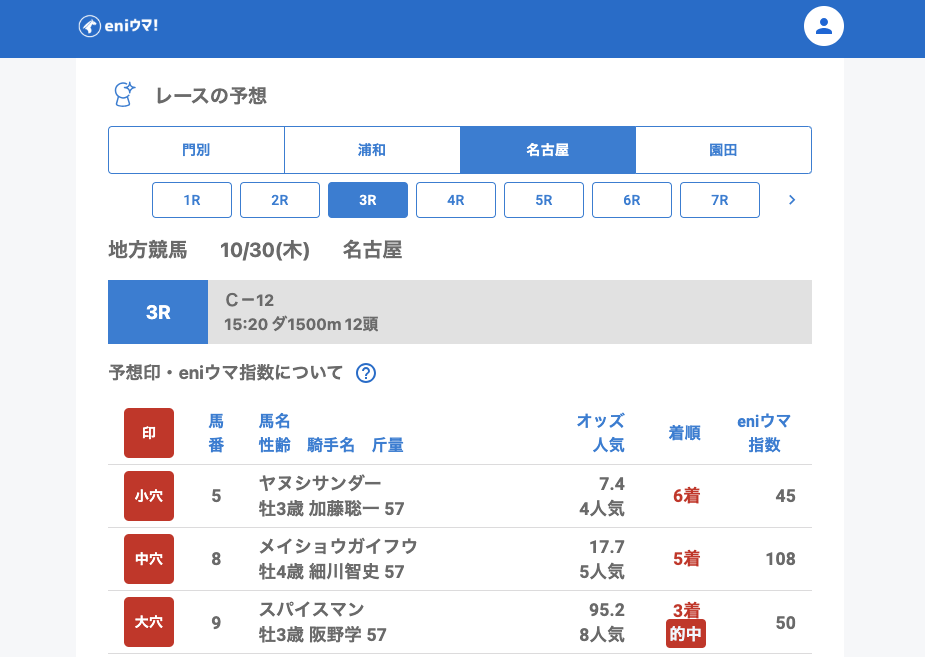
Task: Select race 7R button
Action: [720, 200]
